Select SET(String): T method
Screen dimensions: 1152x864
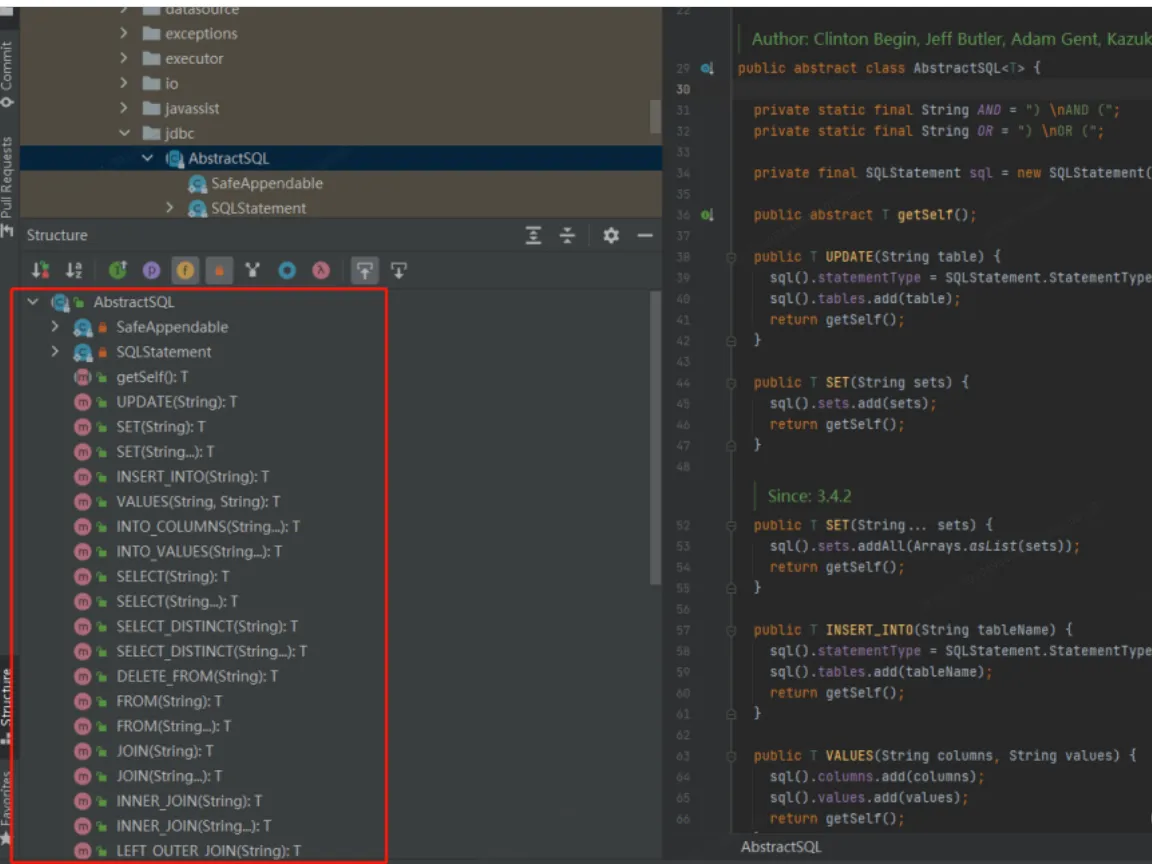(x=161, y=427)
